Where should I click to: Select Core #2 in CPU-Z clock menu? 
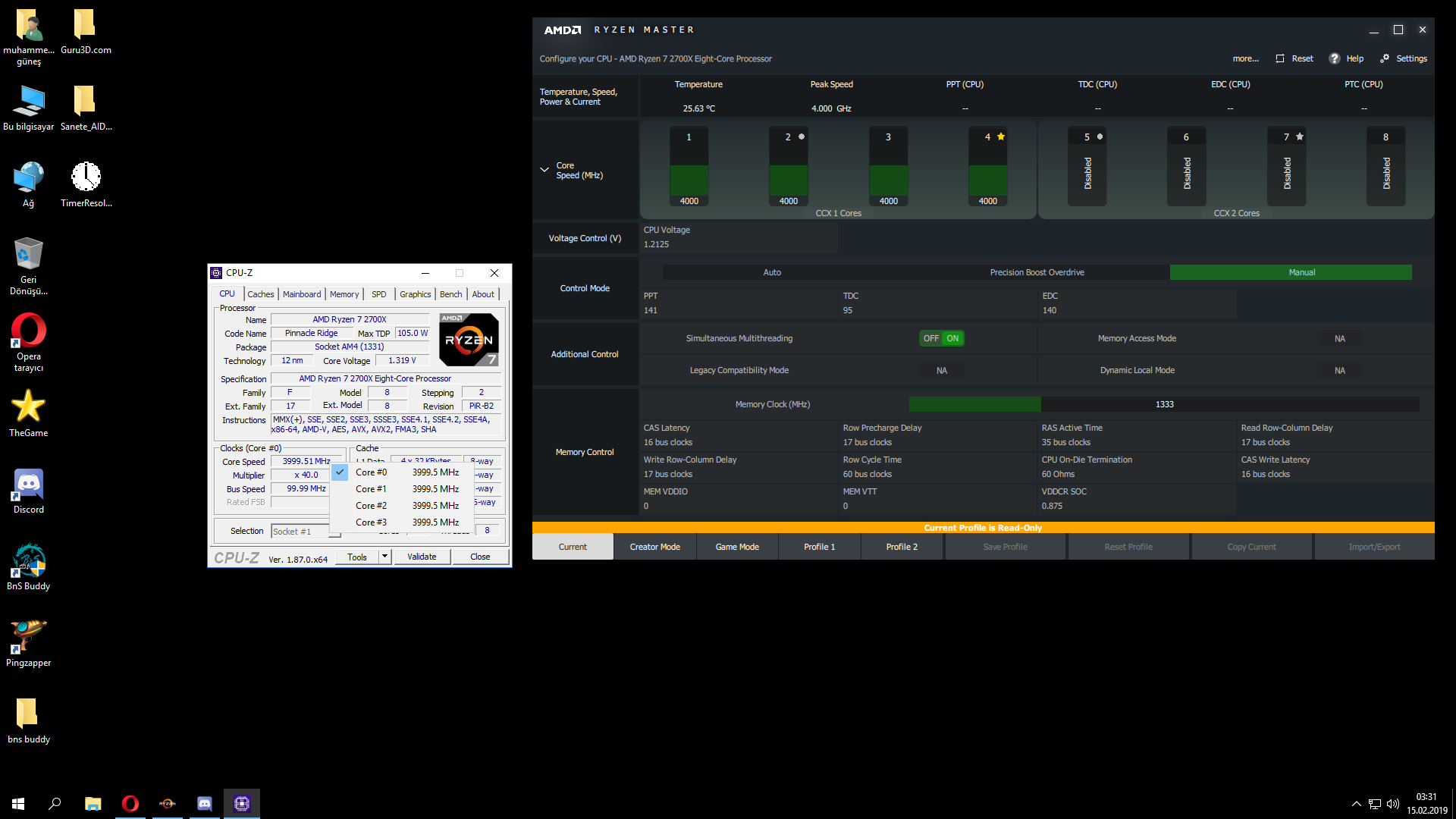pyautogui.click(x=403, y=506)
